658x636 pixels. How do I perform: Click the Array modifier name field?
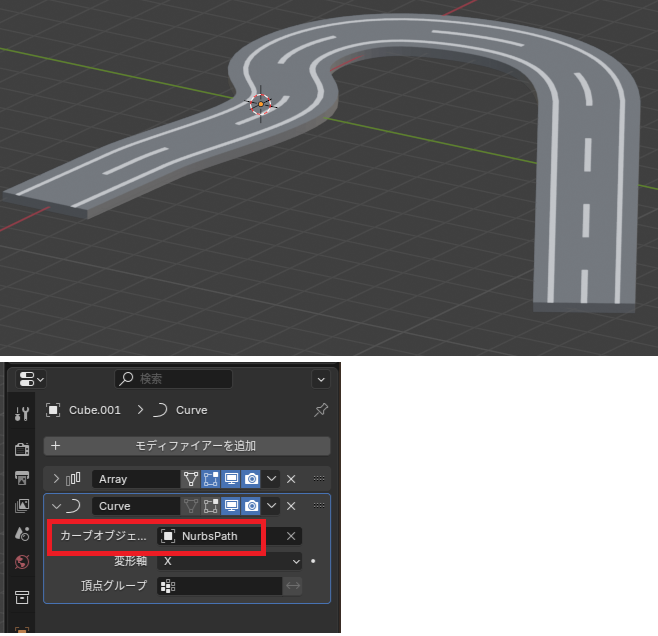pos(136,479)
